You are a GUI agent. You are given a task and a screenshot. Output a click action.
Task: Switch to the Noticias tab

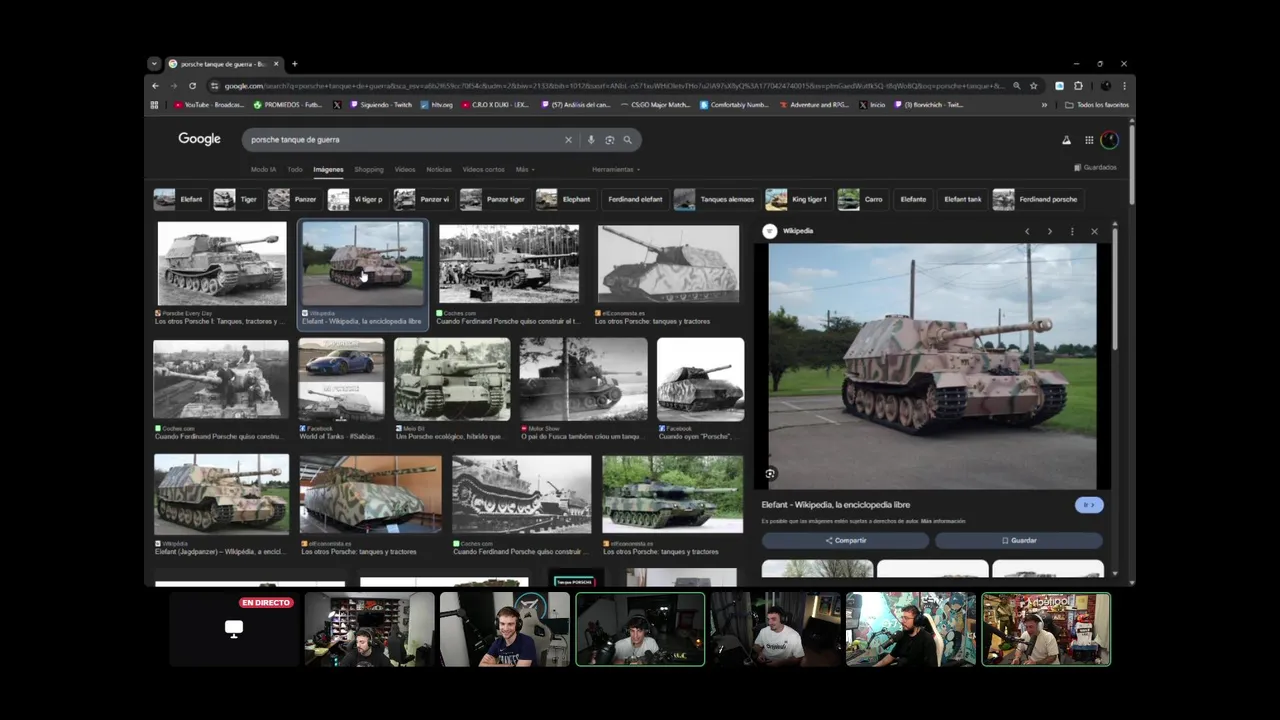(x=439, y=170)
